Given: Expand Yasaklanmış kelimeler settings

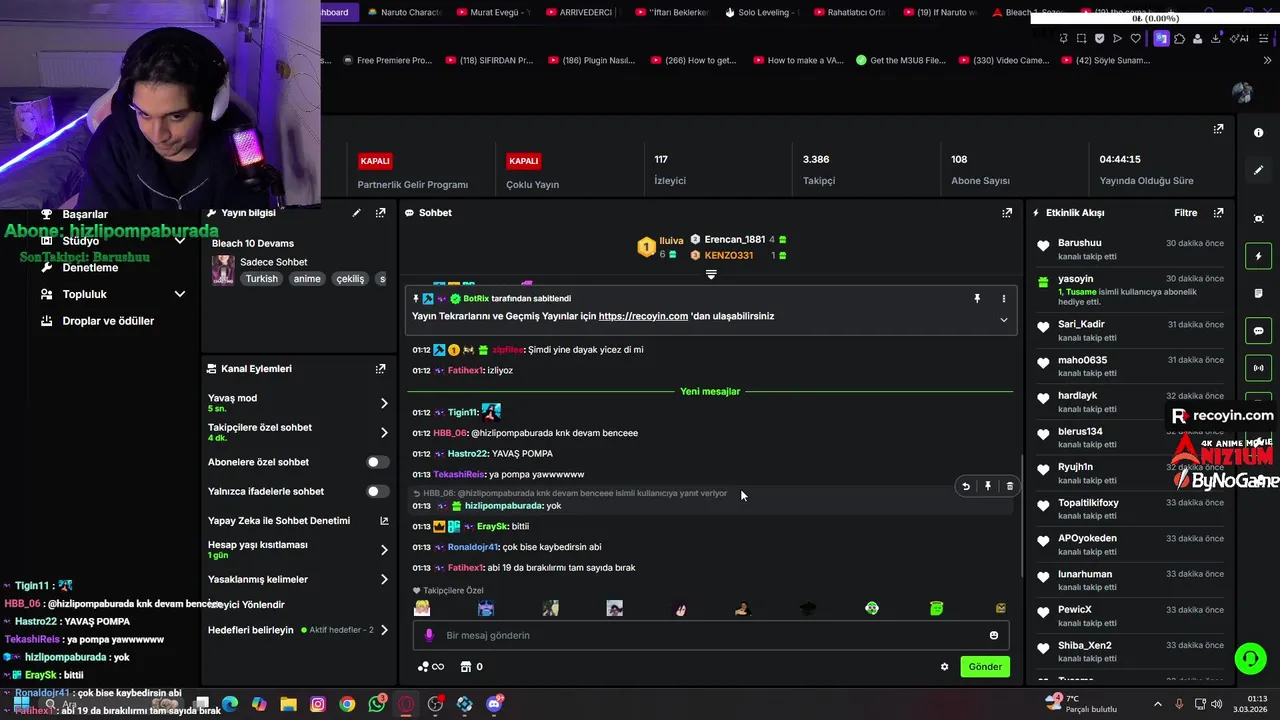Looking at the screenshot, I should point(384,579).
